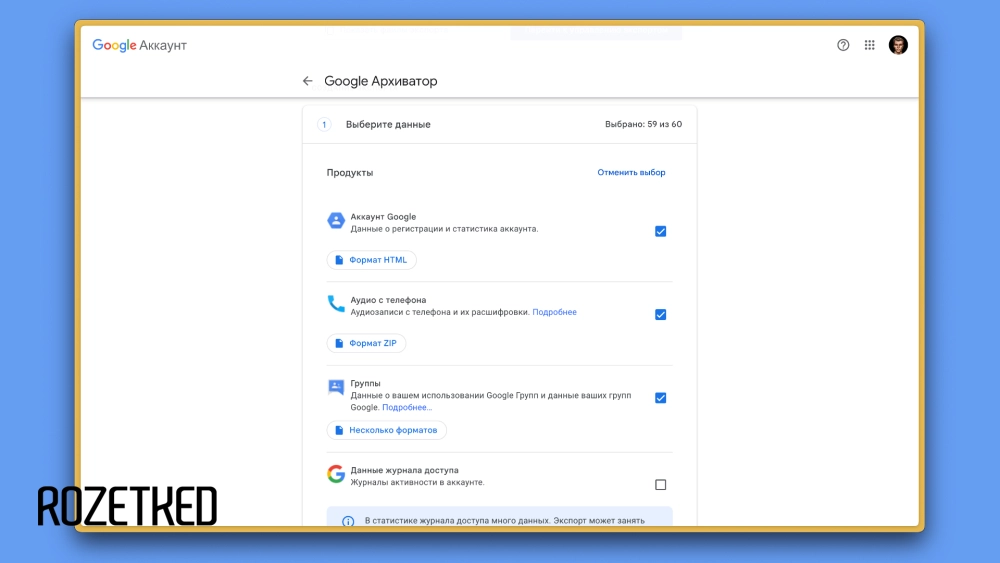
Task: Click the info icon in the blue notice
Action: tap(348, 521)
